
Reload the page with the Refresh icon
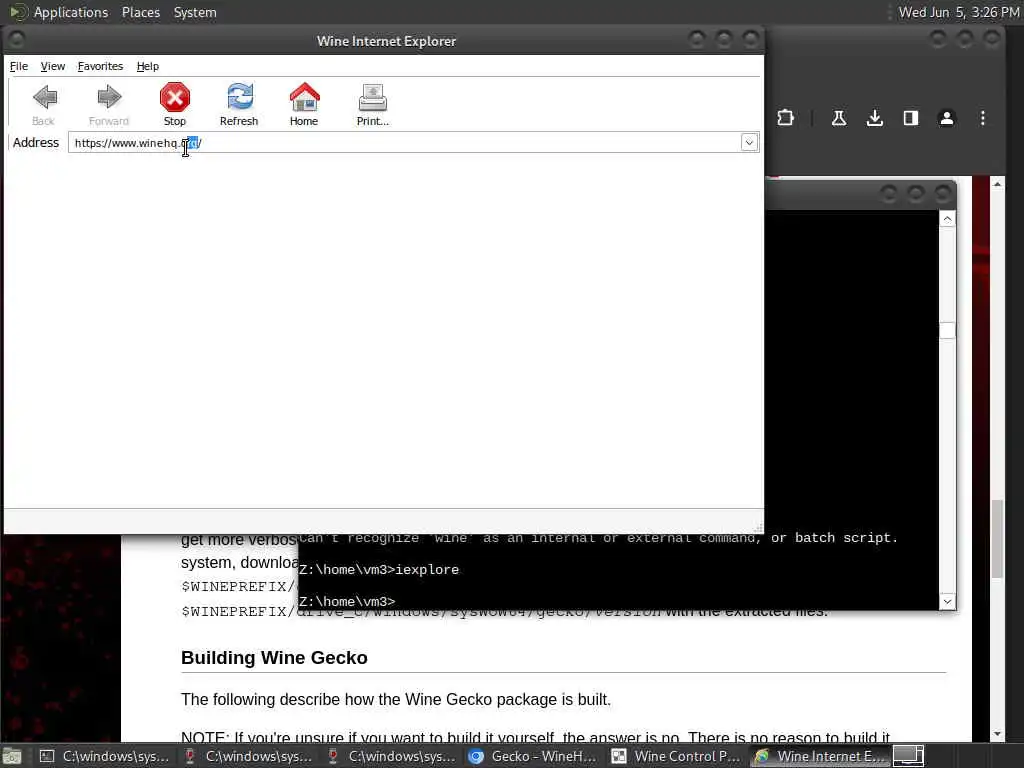click(239, 104)
